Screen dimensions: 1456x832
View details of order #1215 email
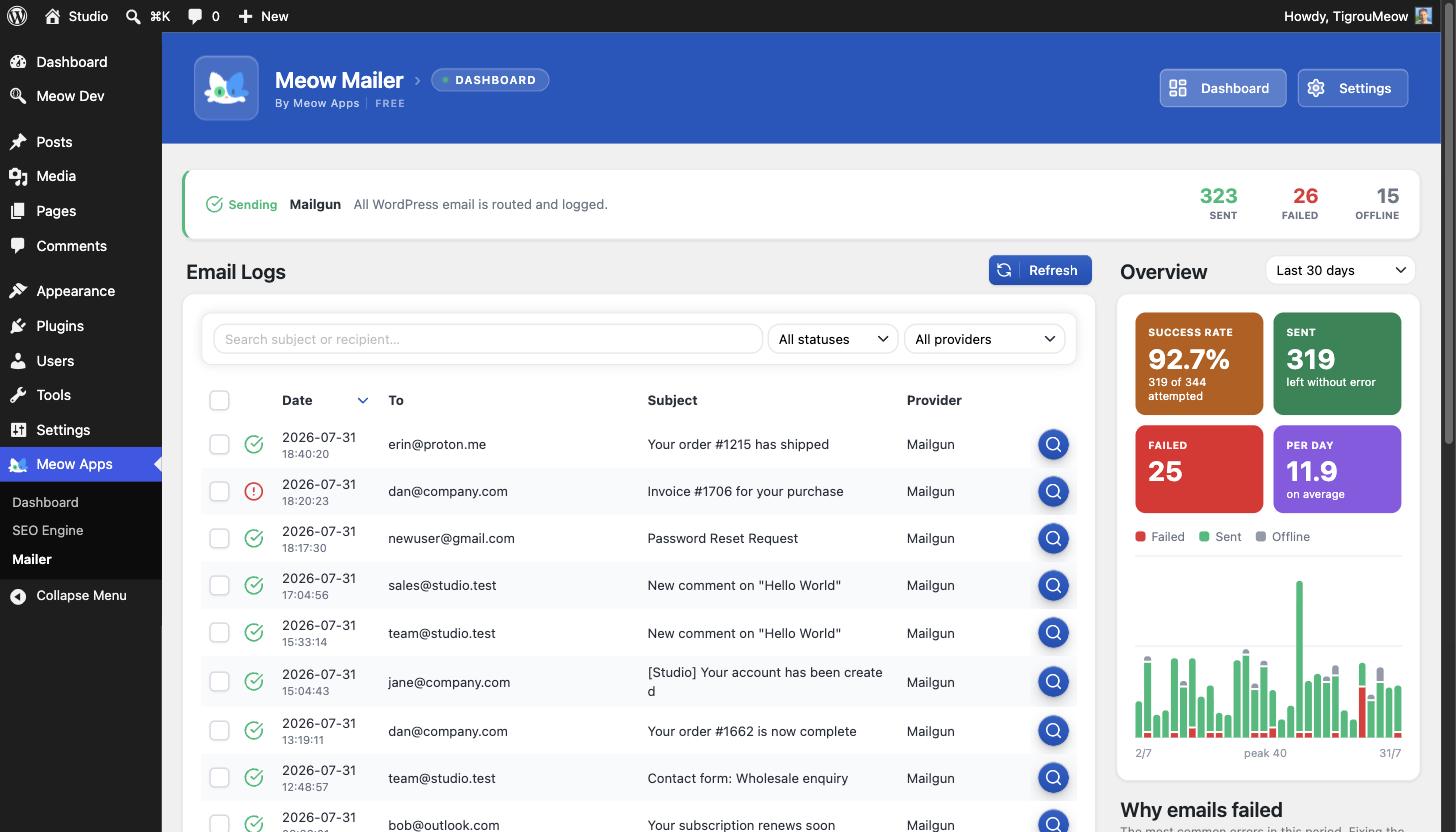pyautogui.click(x=1053, y=444)
